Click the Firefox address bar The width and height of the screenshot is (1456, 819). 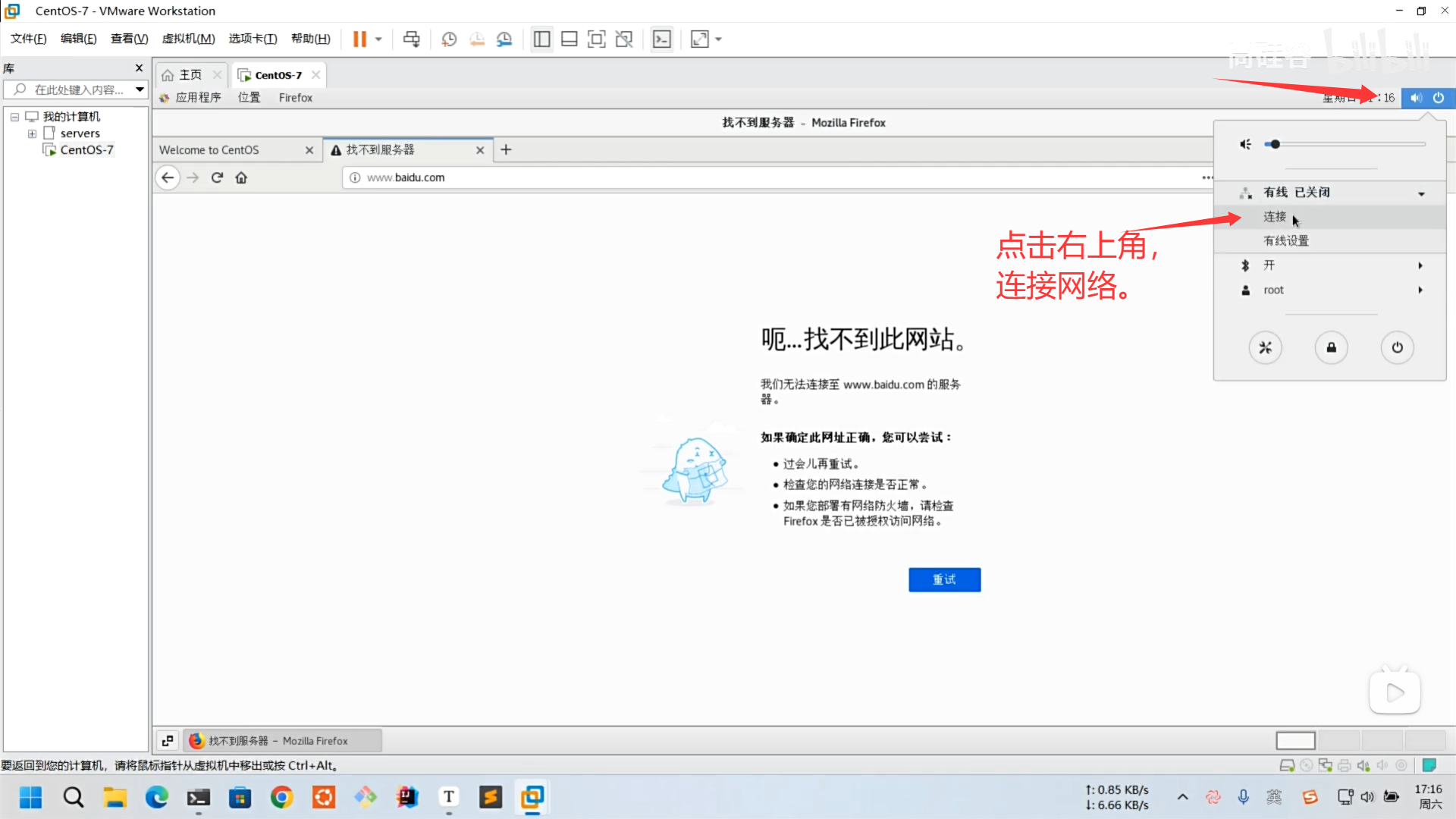[758, 177]
